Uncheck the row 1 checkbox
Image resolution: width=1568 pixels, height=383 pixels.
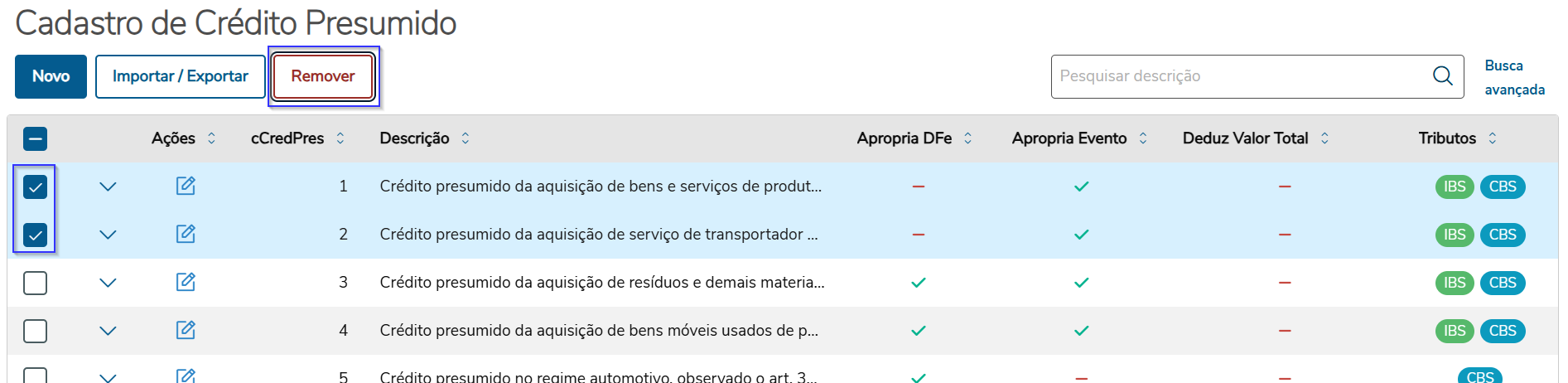[x=35, y=187]
